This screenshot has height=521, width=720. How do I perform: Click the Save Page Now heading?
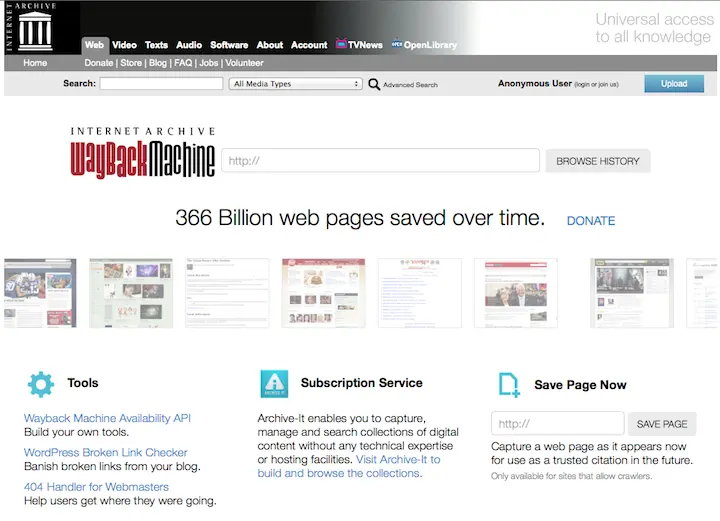tap(580, 385)
